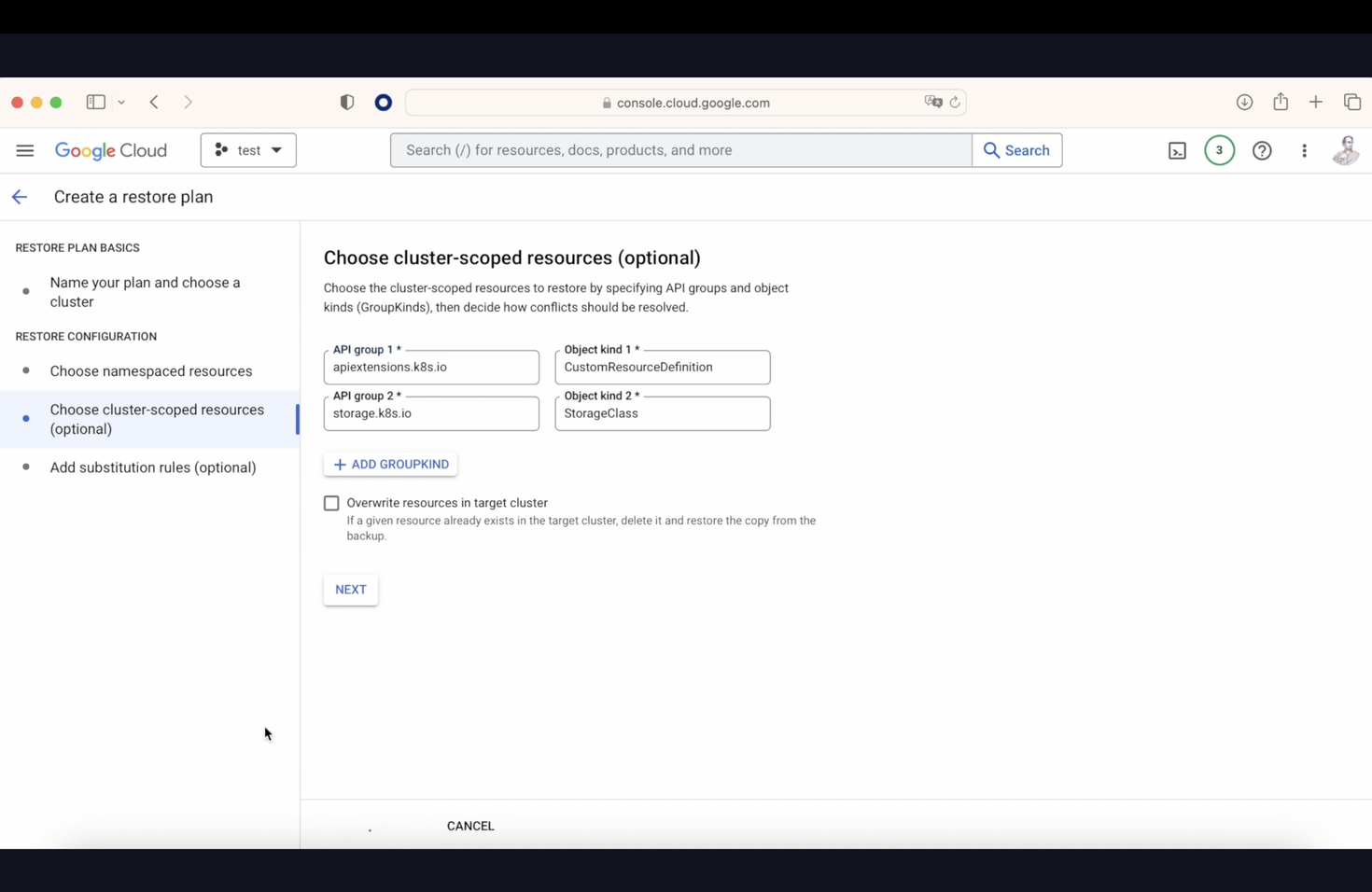Click the Google Cloud logo

tap(110, 150)
